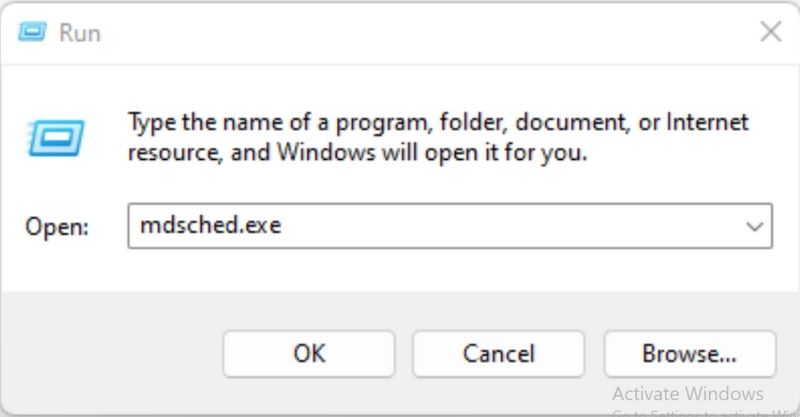
Task: Close the Run dialog with the X
Action: pos(770,32)
